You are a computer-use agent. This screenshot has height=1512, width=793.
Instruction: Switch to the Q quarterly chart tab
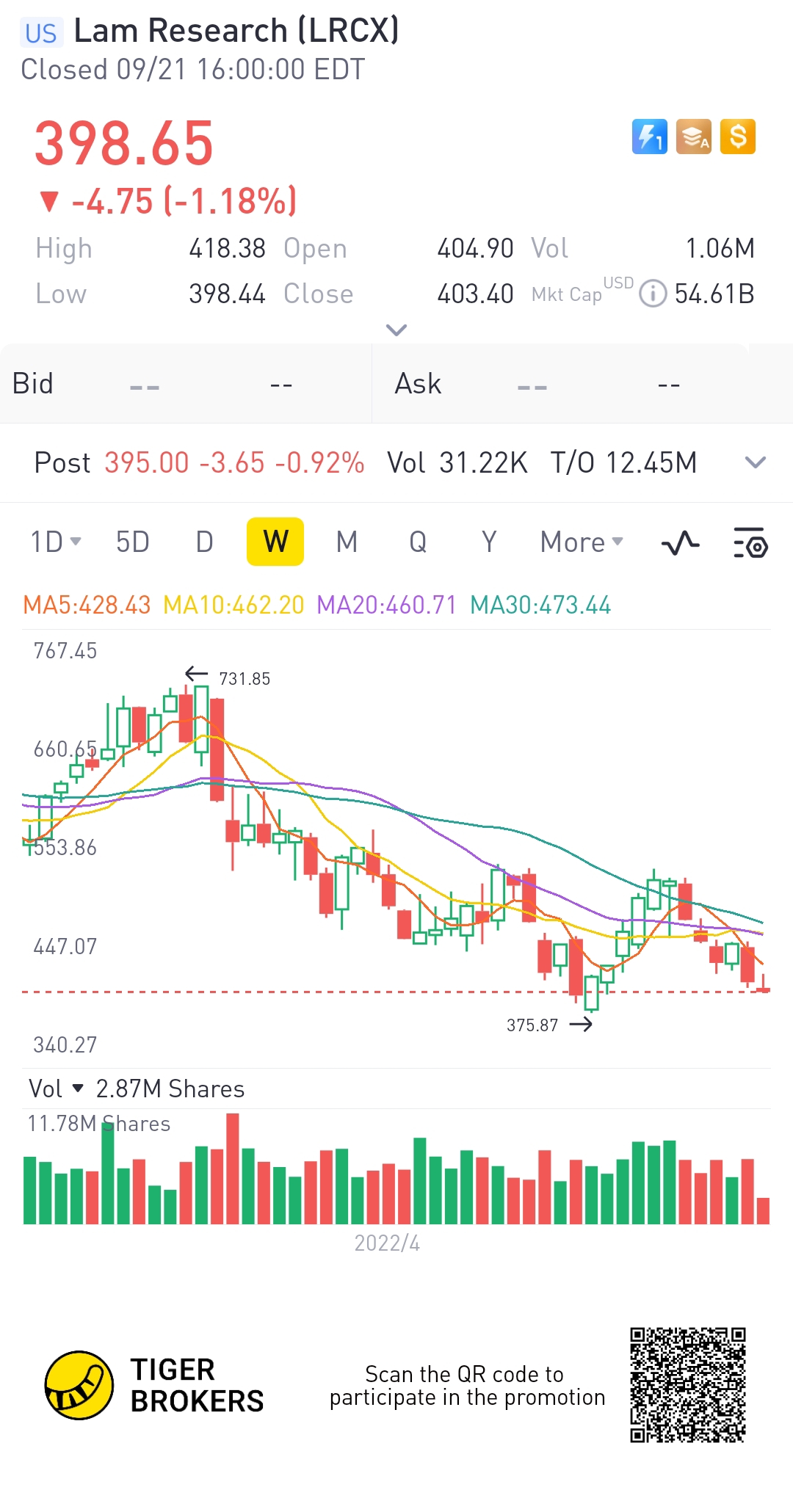(x=418, y=542)
